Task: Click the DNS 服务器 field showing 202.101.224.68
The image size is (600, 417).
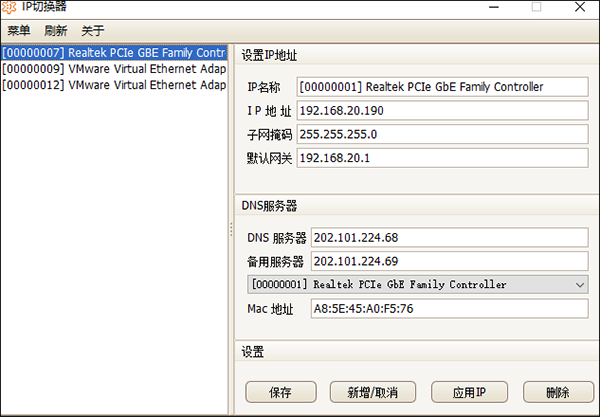Action: 448,238
